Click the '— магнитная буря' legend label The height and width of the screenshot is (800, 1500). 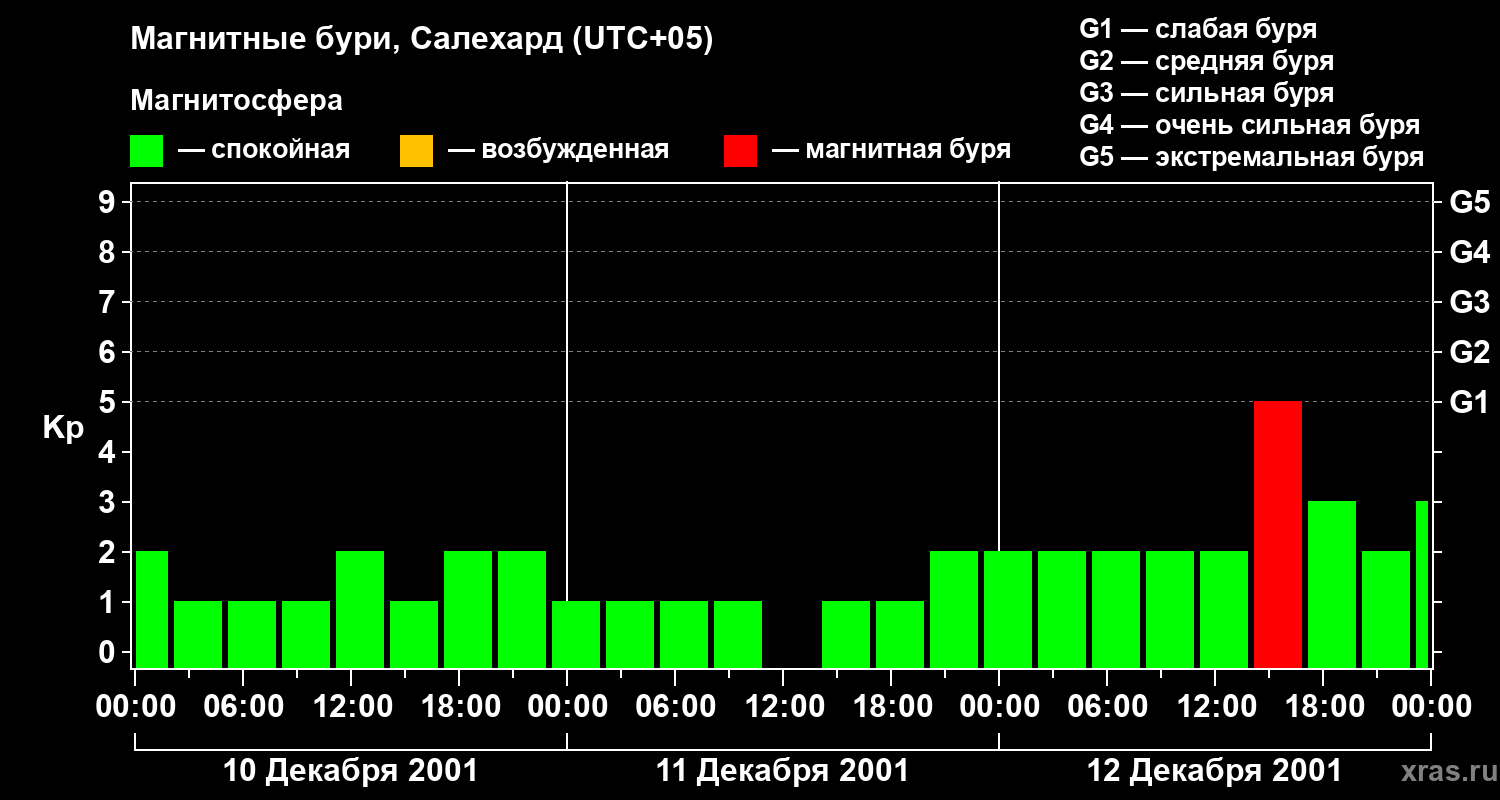tap(892, 151)
